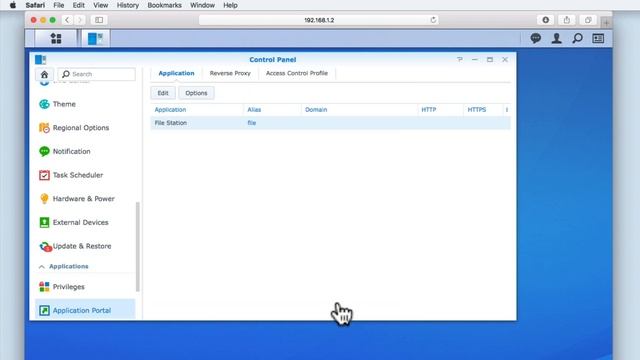Select Application Portal in sidebar
Viewport: 640px width, 360px height.
[x=85, y=311]
